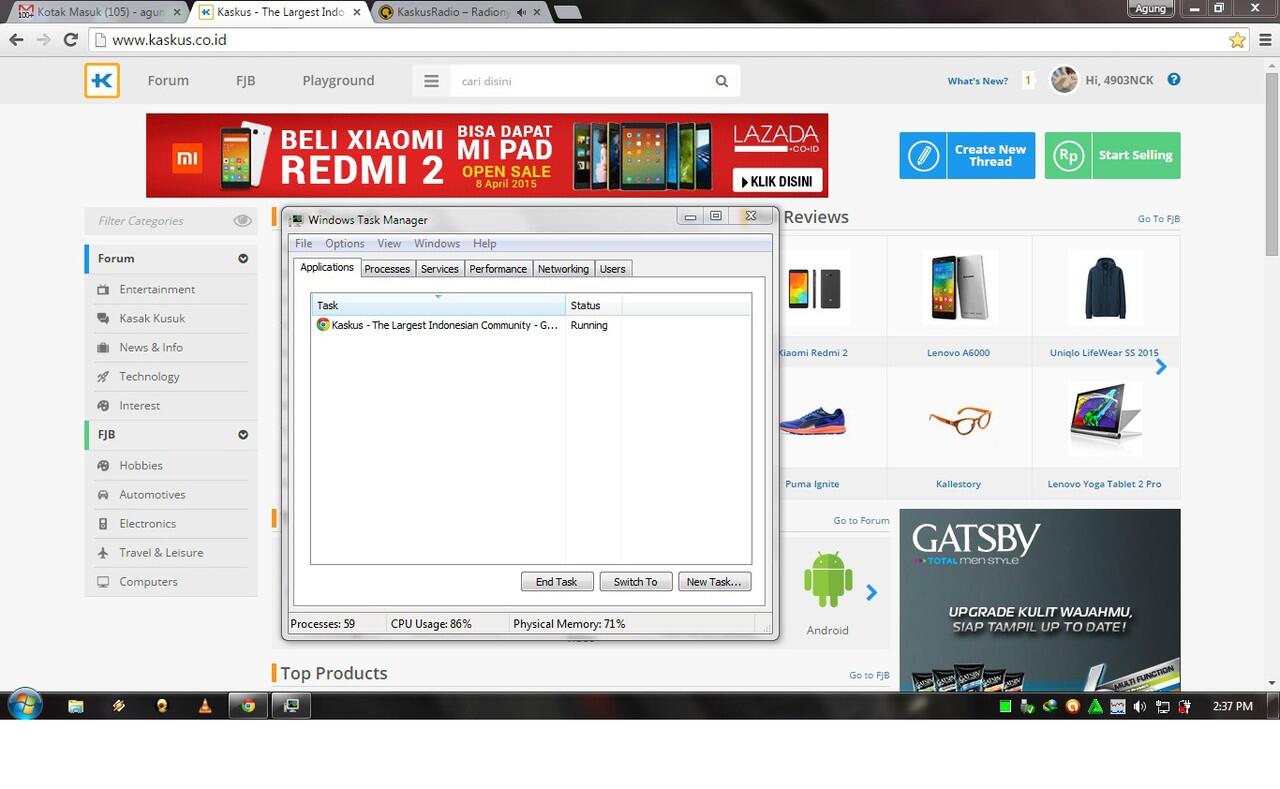1280x789 pixels.
Task: Open the Kallestory glasses thumbnail
Action: [958, 419]
